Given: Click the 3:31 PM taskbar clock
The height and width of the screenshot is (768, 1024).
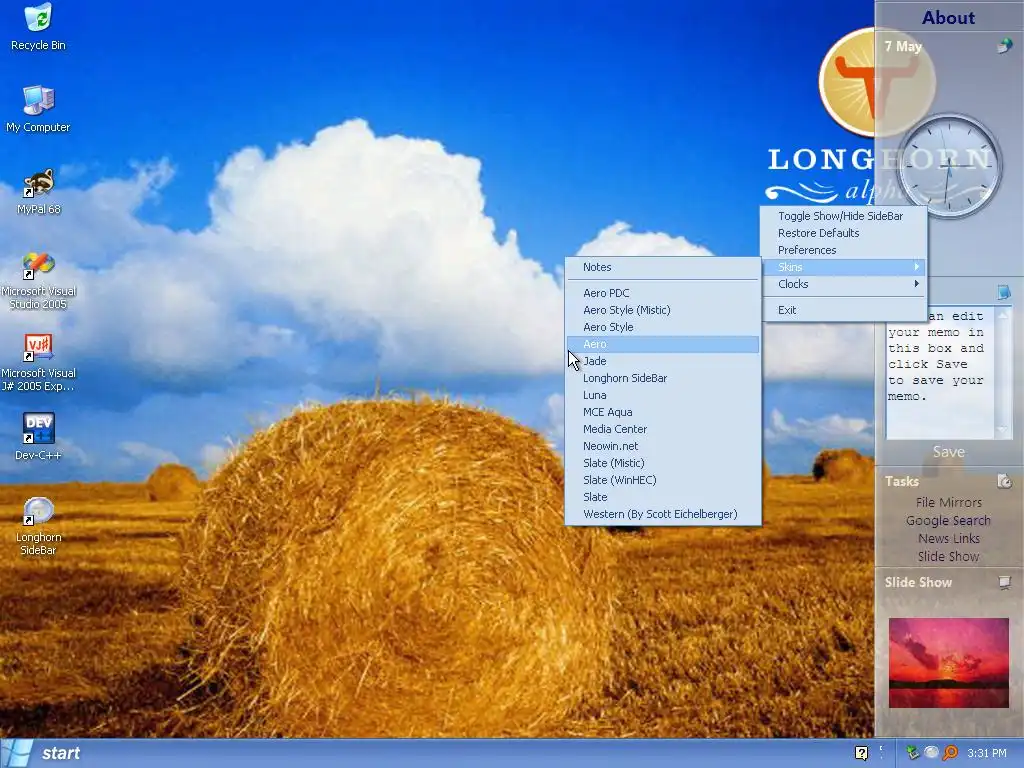Looking at the screenshot, I should click(987, 753).
